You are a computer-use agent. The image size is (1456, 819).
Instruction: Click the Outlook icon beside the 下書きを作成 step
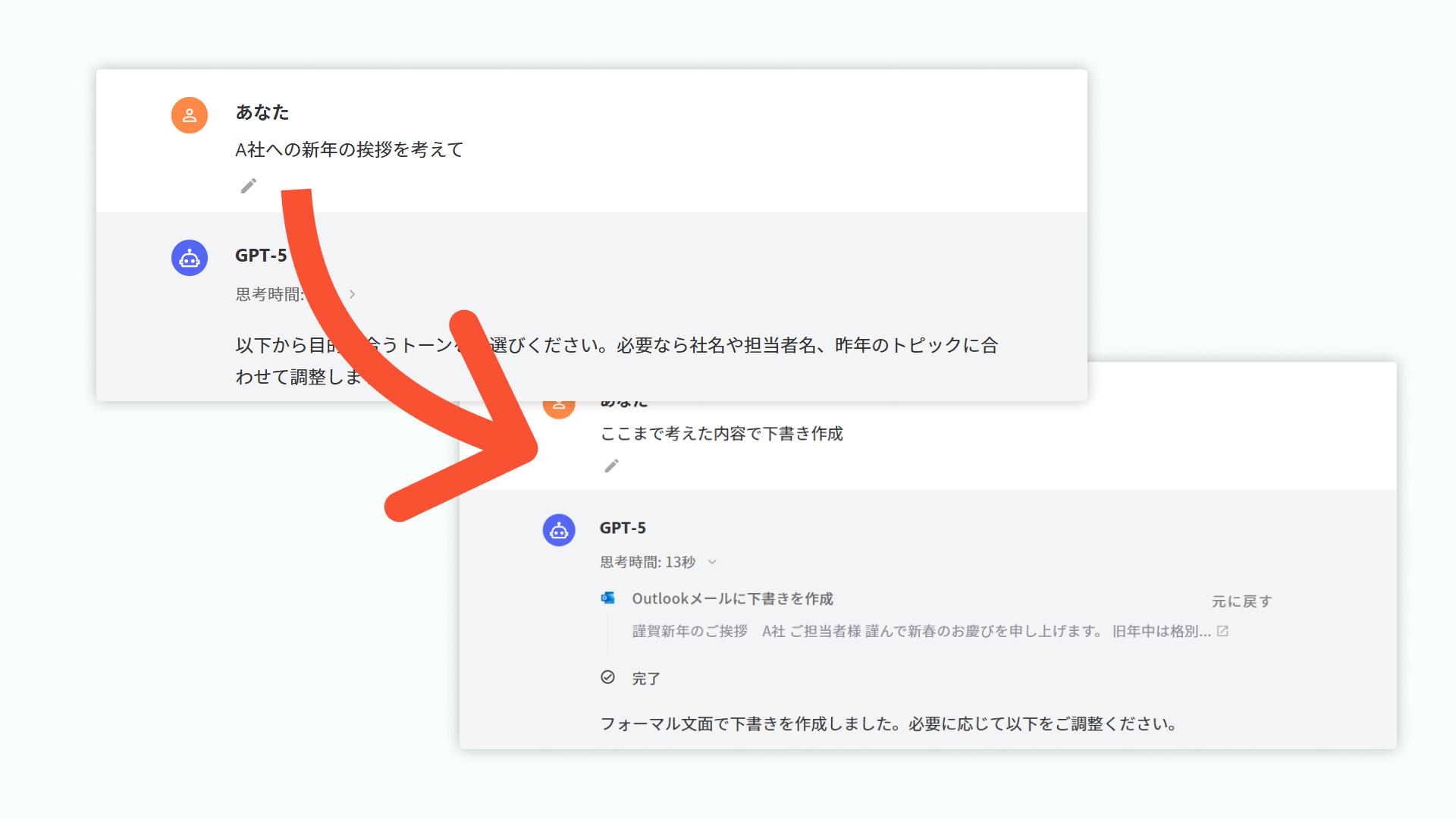click(x=608, y=598)
